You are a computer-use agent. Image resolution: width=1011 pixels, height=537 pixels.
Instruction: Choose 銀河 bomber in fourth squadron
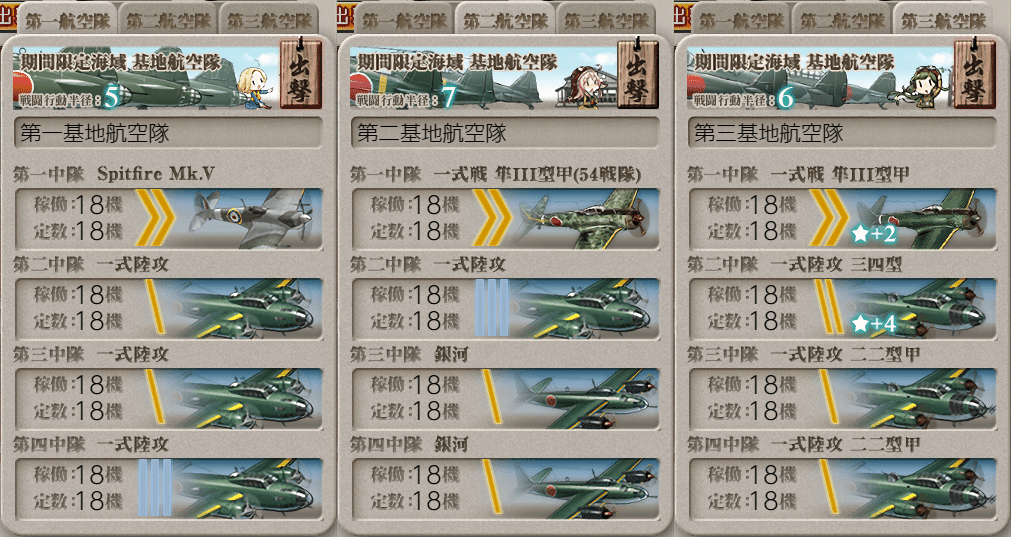(x=505, y=489)
